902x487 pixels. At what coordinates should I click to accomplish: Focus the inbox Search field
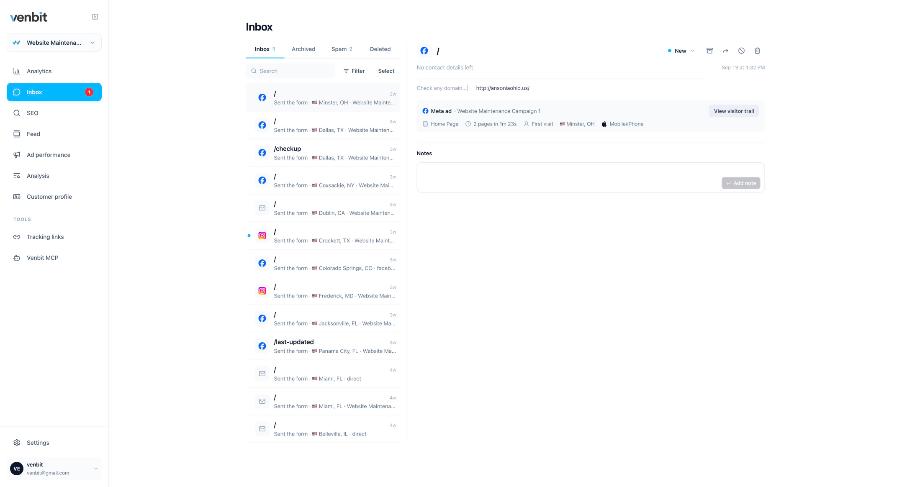(x=292, y=71)
